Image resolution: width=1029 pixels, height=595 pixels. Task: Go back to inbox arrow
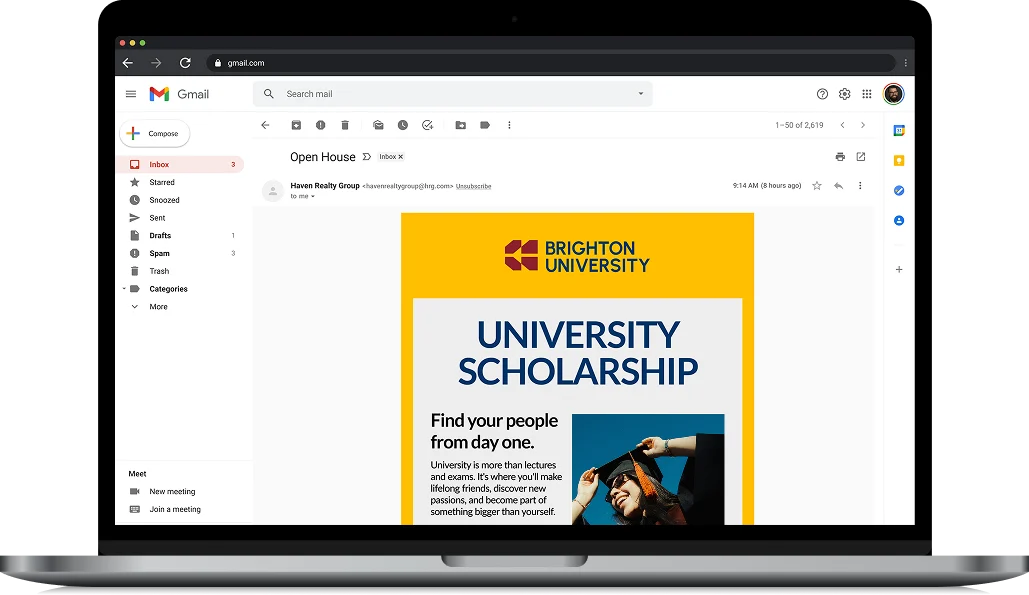265,125
